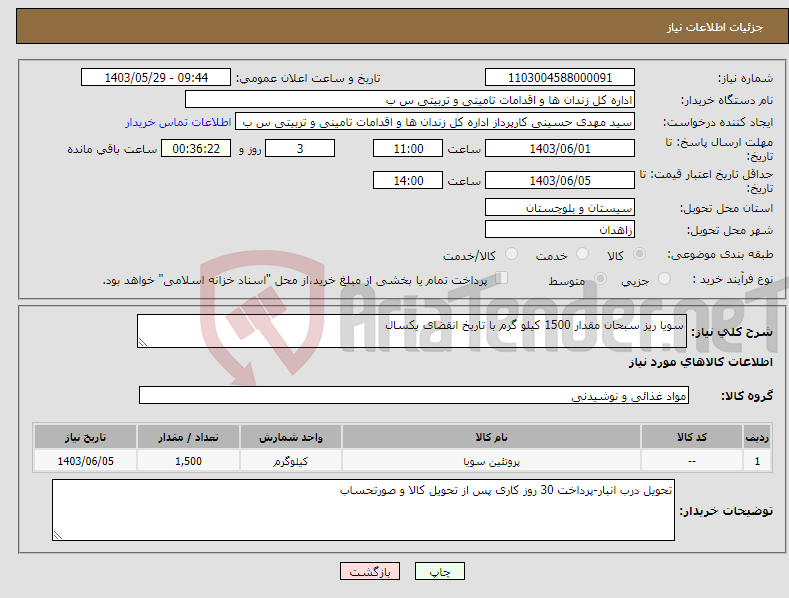789x598 pixels.
Task: Select the کالا radio button
Action: click(x=639, y=254)
